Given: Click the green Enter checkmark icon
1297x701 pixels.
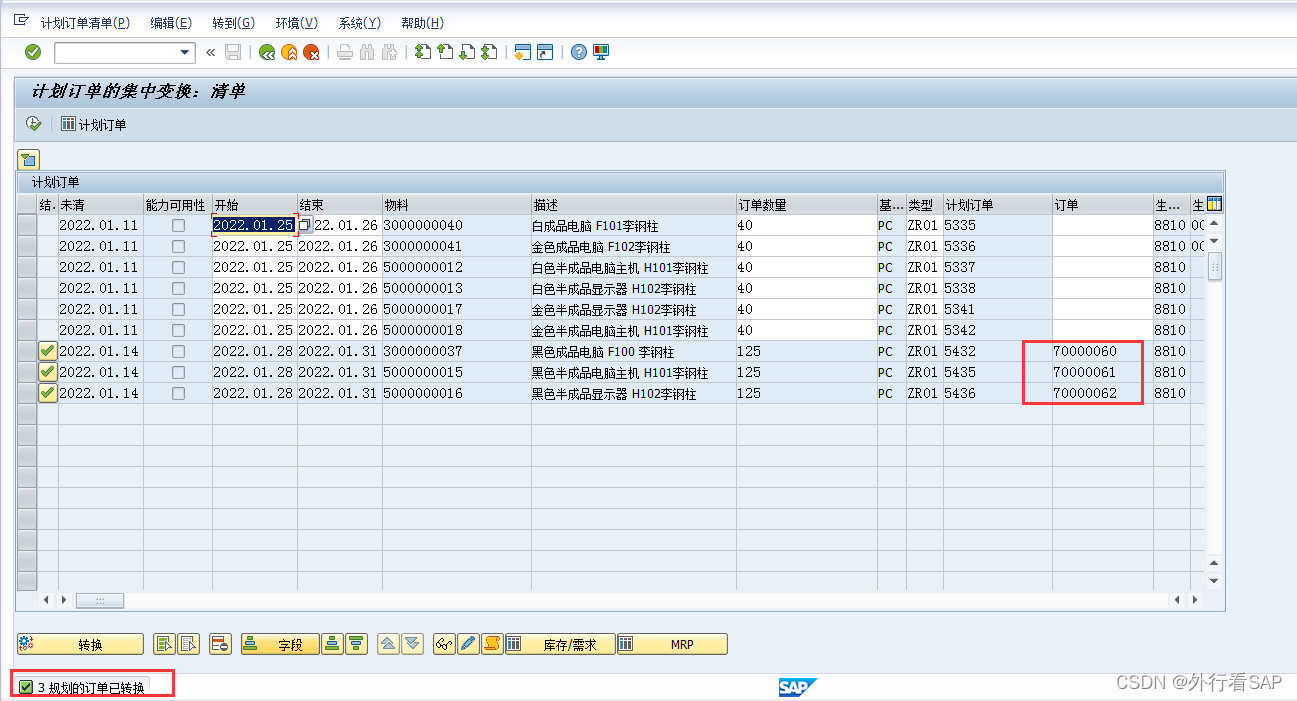Looking at the screenshot, I should click(33, 52).
